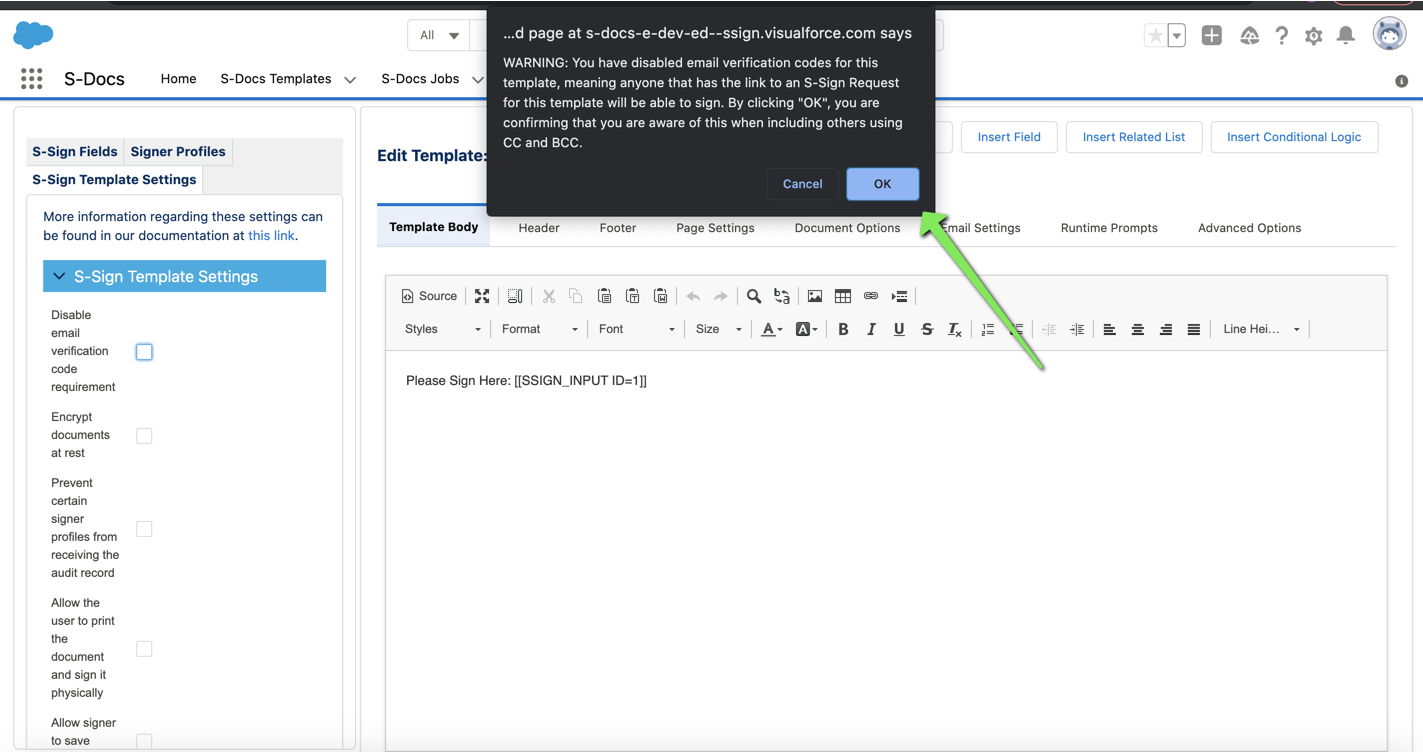Image resolution: width=1423 pixels, height=752 pixels.
Task: Expand the S-Docs Templates nav chevron
Action: [x=350, y=80]
